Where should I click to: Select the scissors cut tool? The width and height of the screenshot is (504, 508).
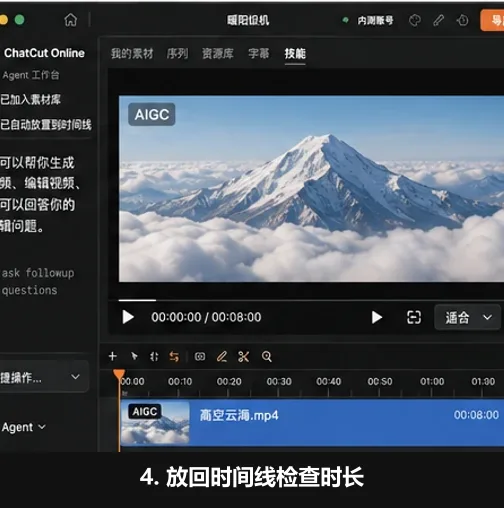click(x=244, y=357)
